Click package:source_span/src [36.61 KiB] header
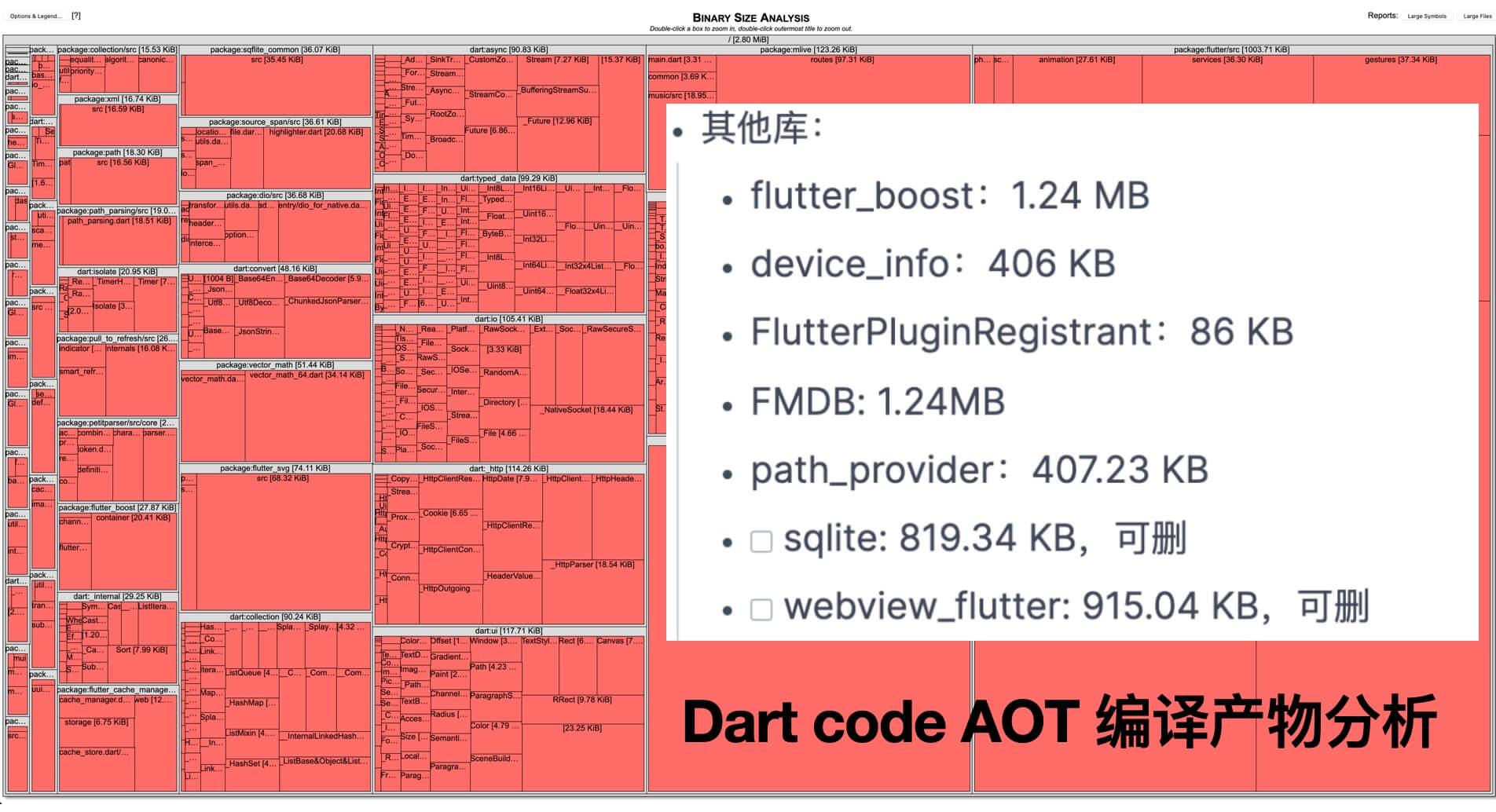This screenshot has height=812, width=1496. [x=275, y=122]
